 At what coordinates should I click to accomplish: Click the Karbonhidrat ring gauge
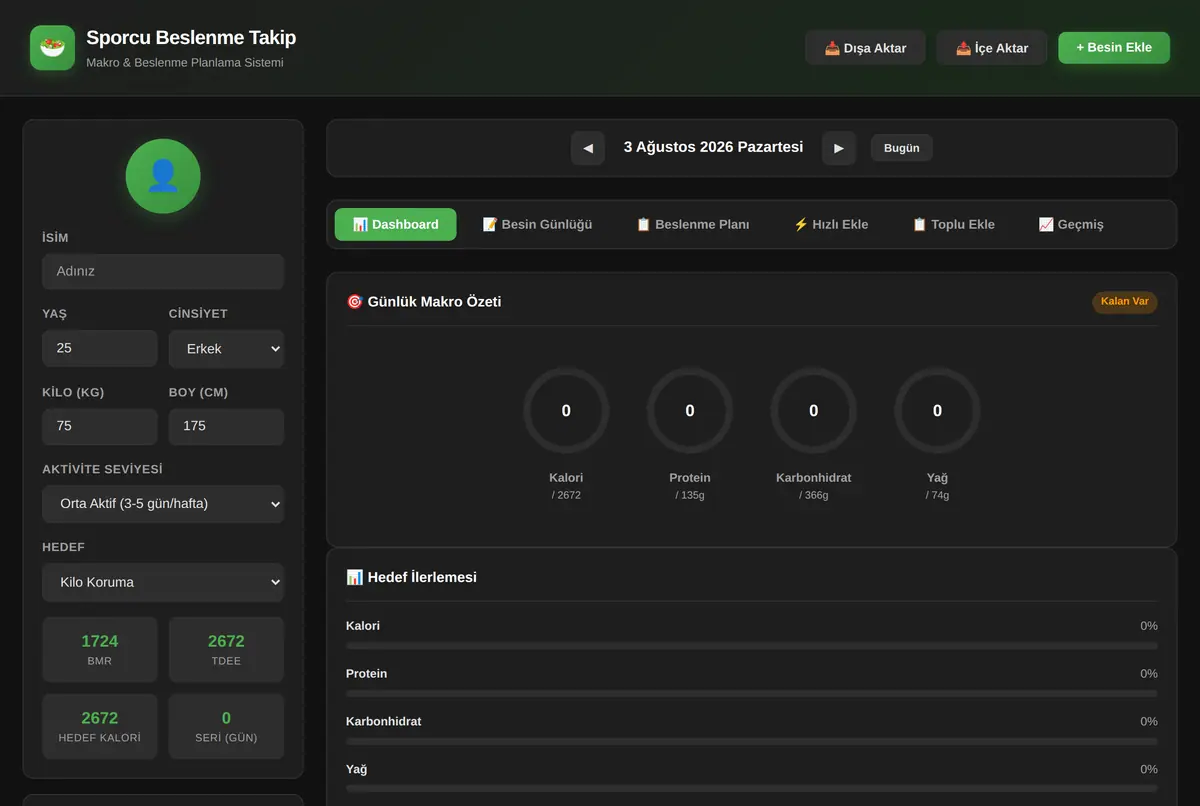[813, 410]
